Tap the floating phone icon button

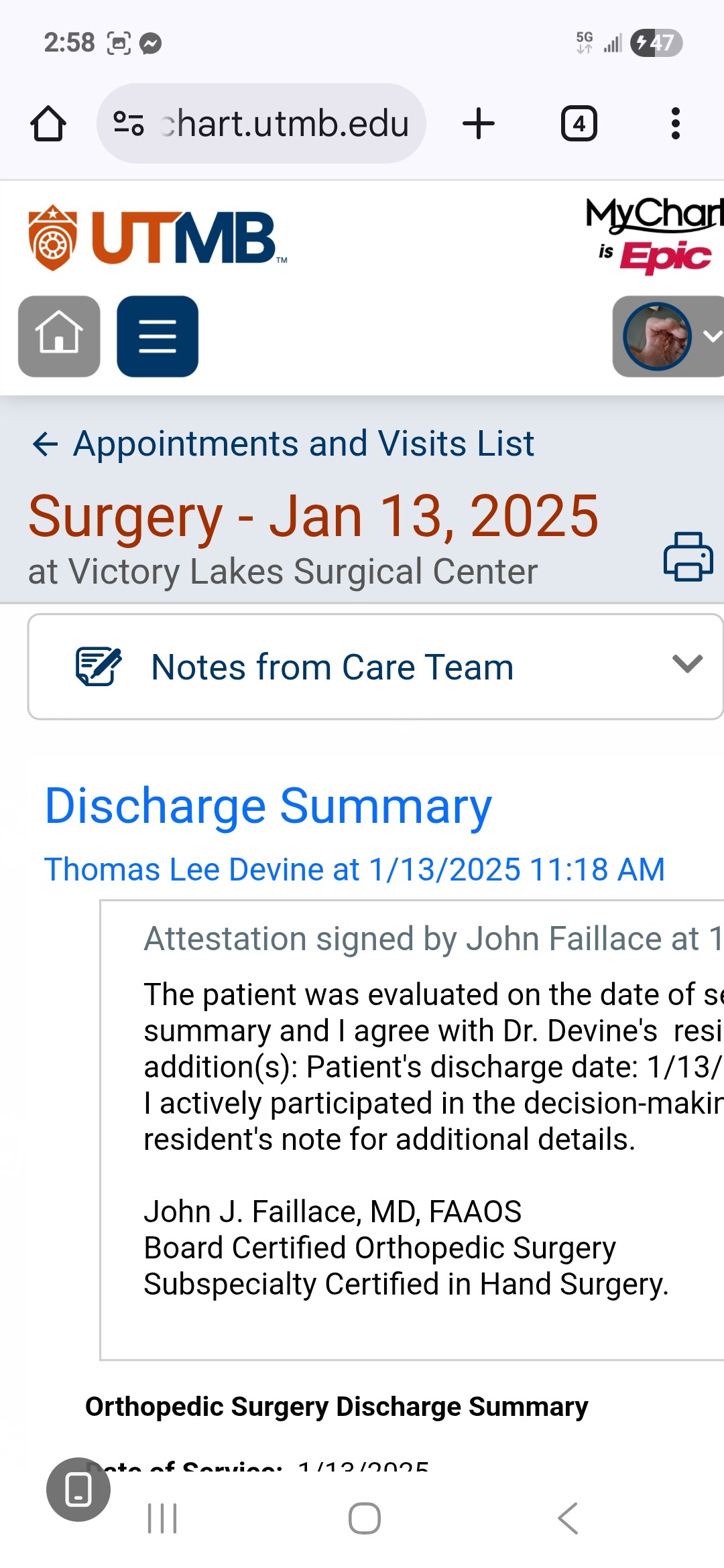pyautogui.click(x=78, y=1489)
